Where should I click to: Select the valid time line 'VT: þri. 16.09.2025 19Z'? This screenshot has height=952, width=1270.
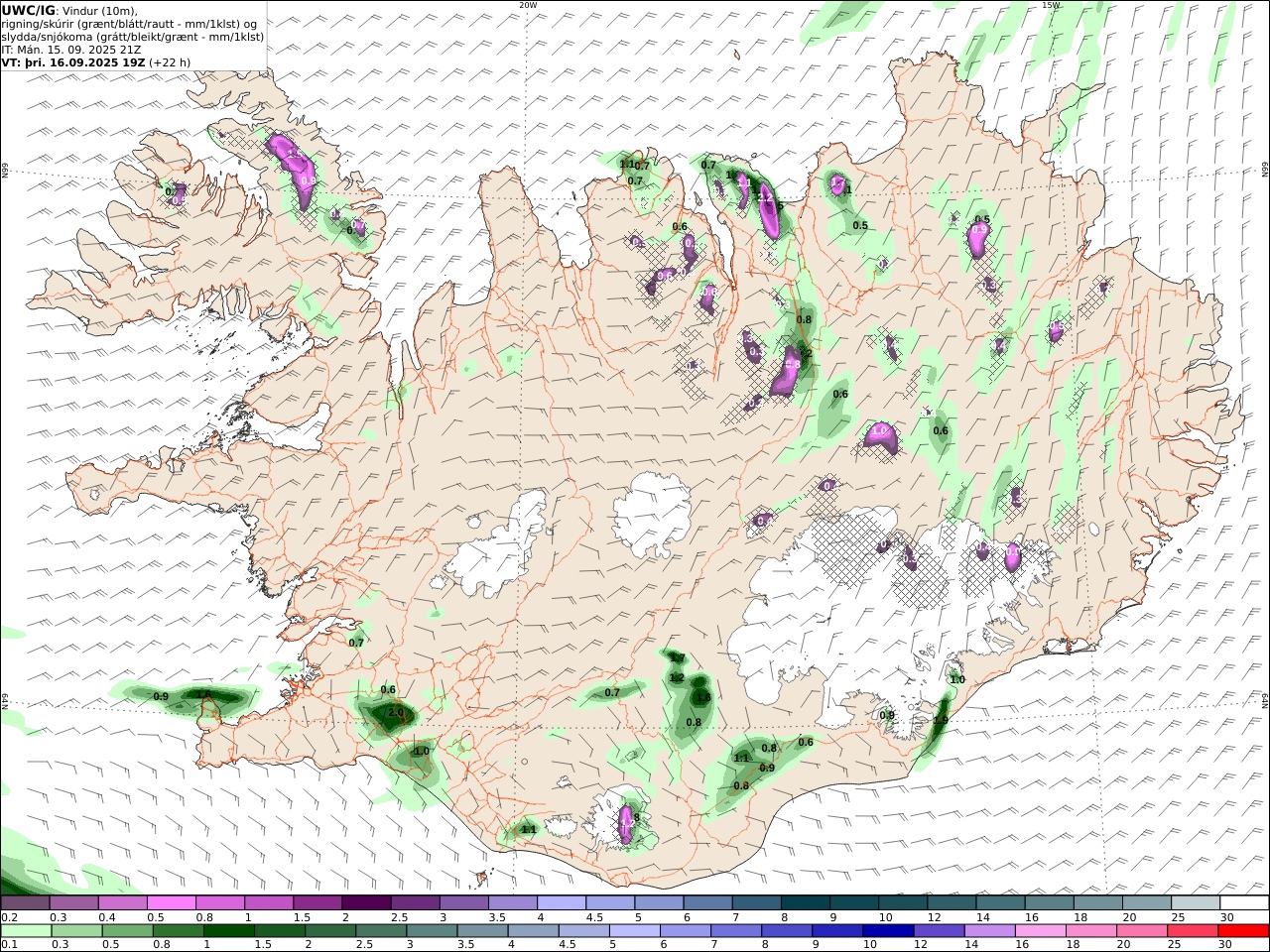pos(73,61)
